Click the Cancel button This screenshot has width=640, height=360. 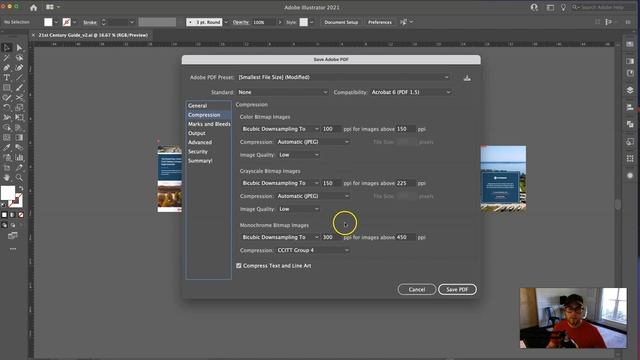417,289
